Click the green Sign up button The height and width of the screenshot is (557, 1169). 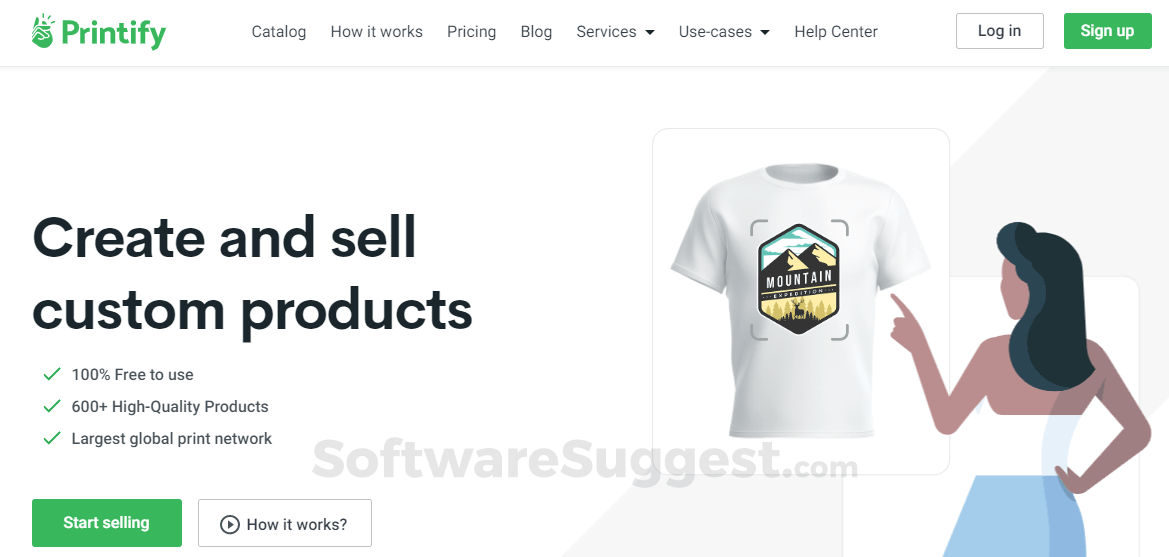(x=1107, y=31)
